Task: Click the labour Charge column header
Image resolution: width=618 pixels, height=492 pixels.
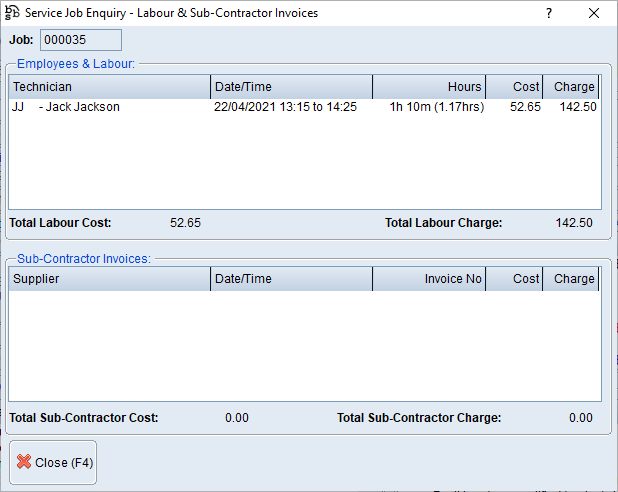Action: click(x=572, y=87)
